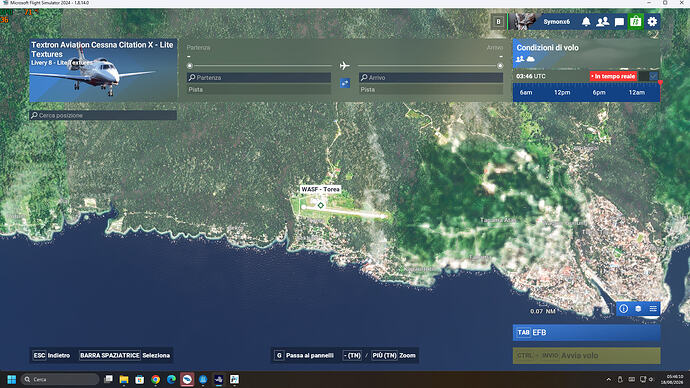Click the WASF airport diamond marker on map
The height and width of the screenshot is (388, 690).
[321, 205]
